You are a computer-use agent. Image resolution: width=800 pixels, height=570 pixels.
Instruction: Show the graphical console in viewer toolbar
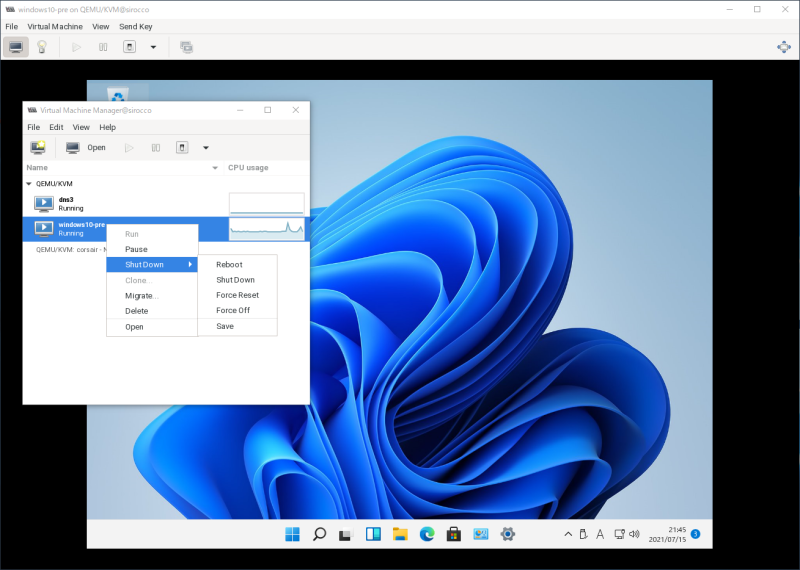tap(16, 47)
